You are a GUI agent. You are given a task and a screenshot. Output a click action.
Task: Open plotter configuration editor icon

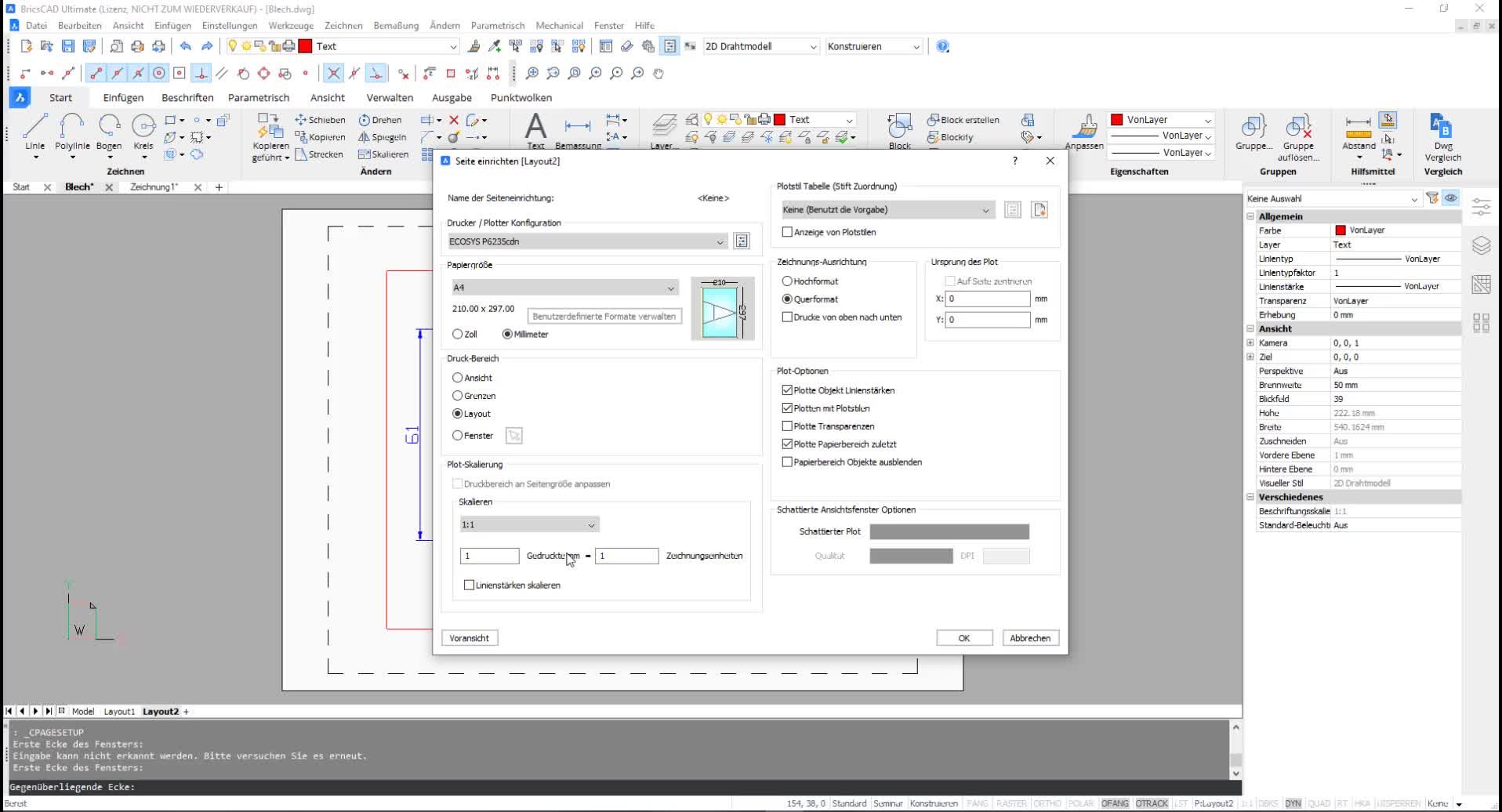tap(742, 241)
